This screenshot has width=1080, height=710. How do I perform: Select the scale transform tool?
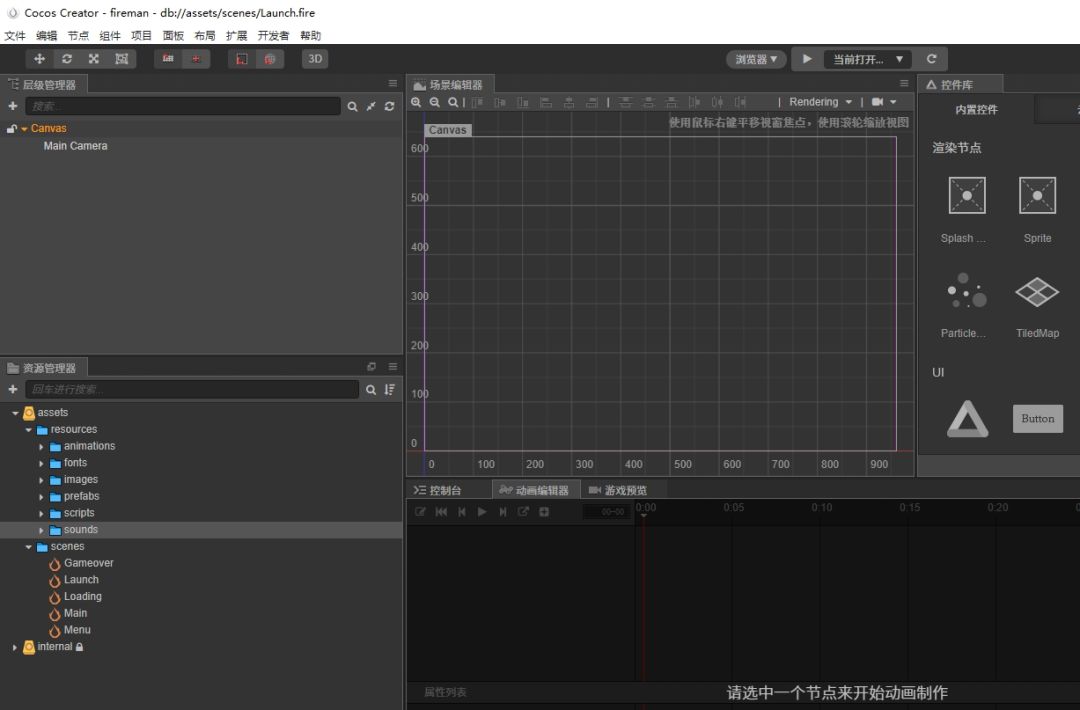pyautogui.click(x=94, y=59)
